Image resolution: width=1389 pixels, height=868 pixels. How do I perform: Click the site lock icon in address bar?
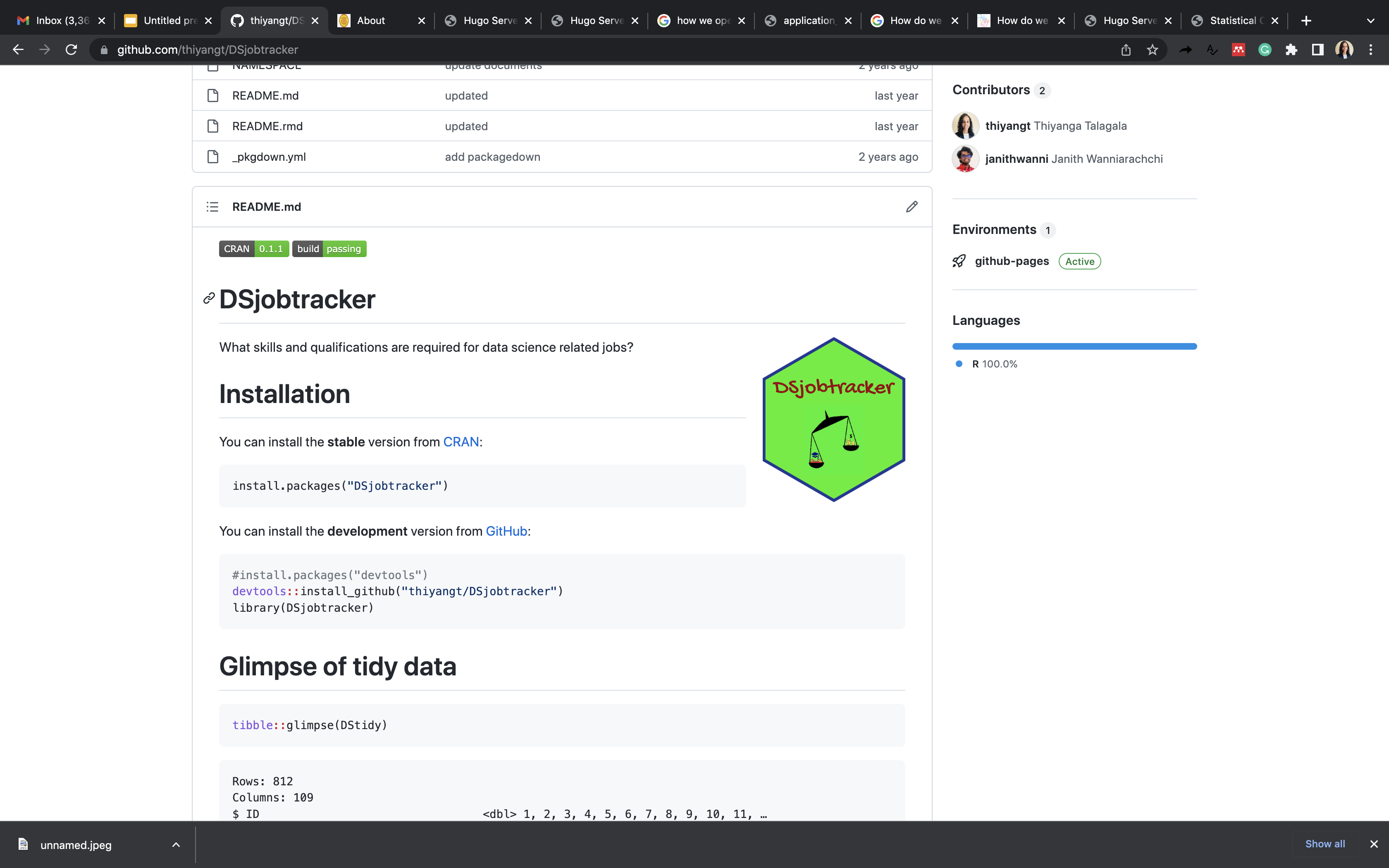[104, 50]
